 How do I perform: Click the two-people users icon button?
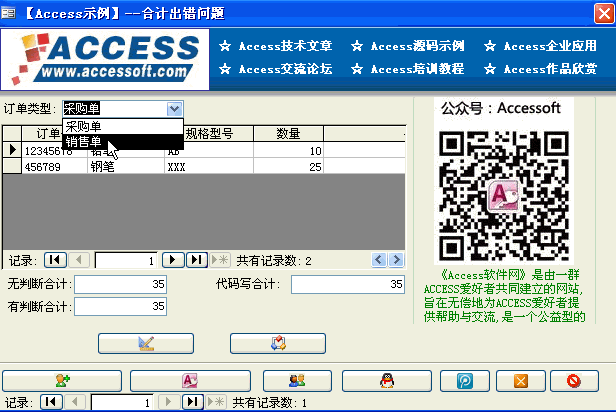tap(297, 381)
